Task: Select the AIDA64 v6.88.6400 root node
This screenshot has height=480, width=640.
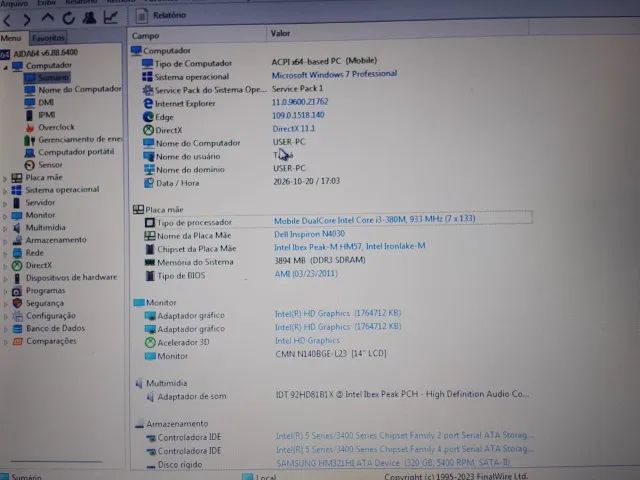Action: pos(45,53)
